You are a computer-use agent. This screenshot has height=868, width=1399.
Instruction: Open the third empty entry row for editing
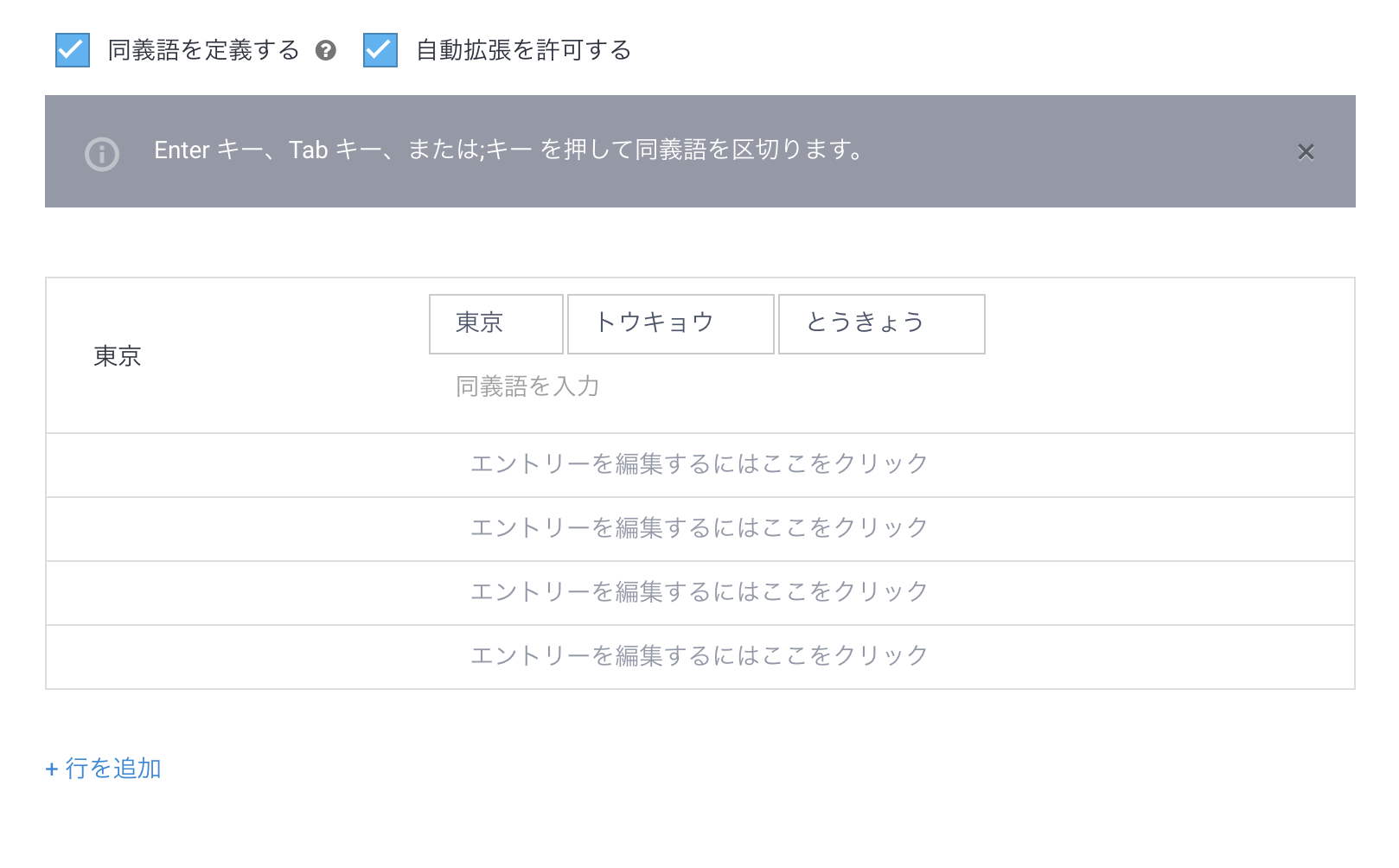pos(699,528)
